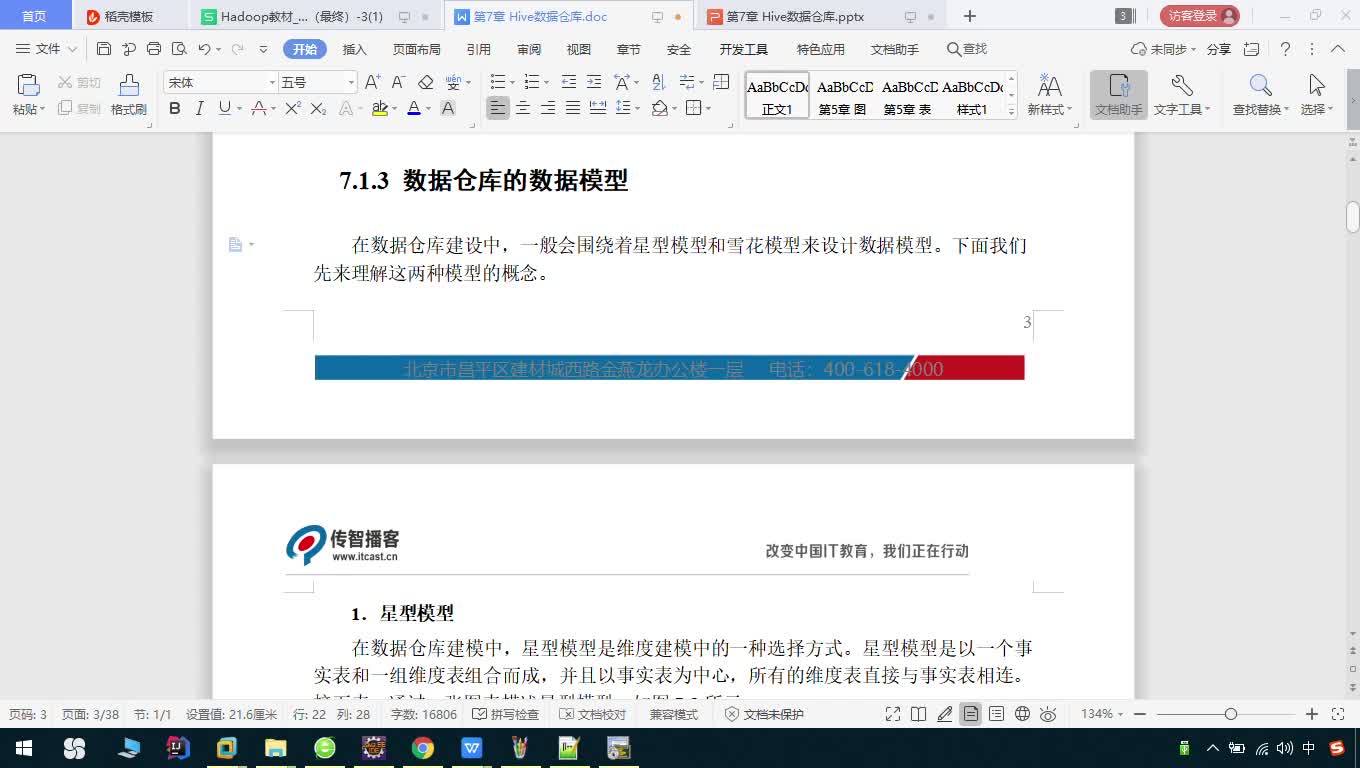Click the Paste clipboard icon

pyautogui.click(x=28, y=85)
